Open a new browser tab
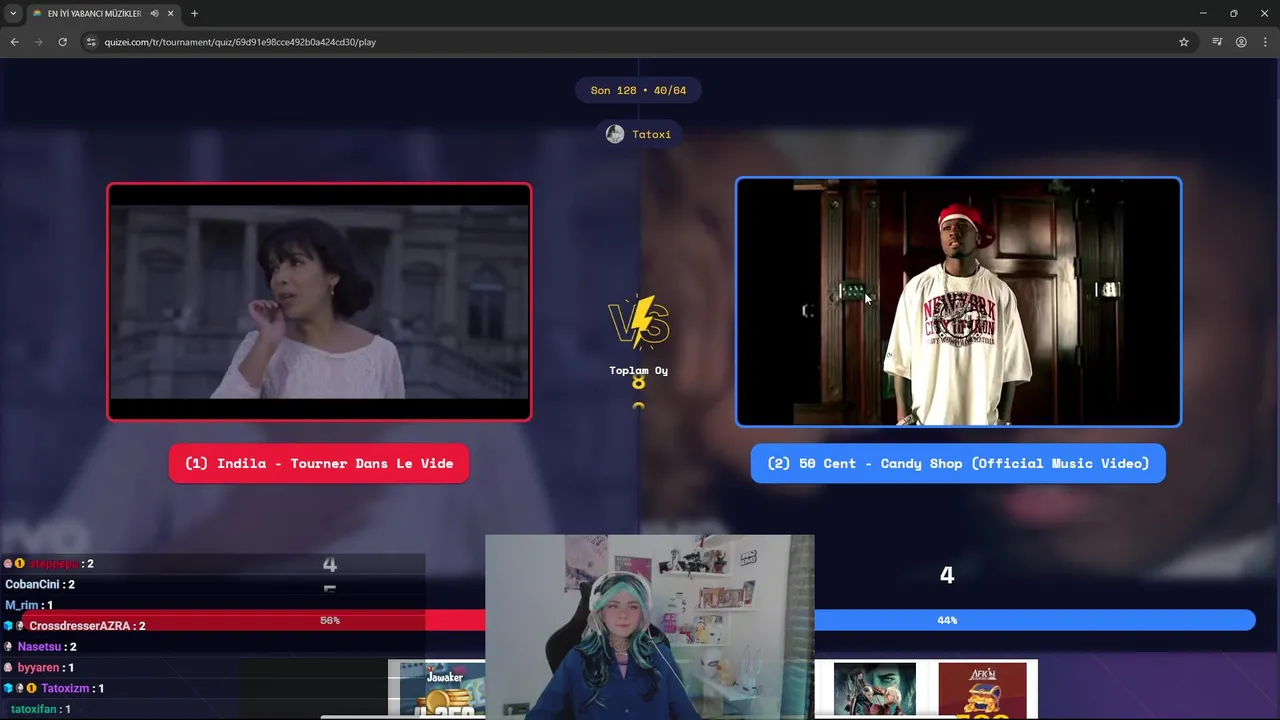 pos(194,13)
